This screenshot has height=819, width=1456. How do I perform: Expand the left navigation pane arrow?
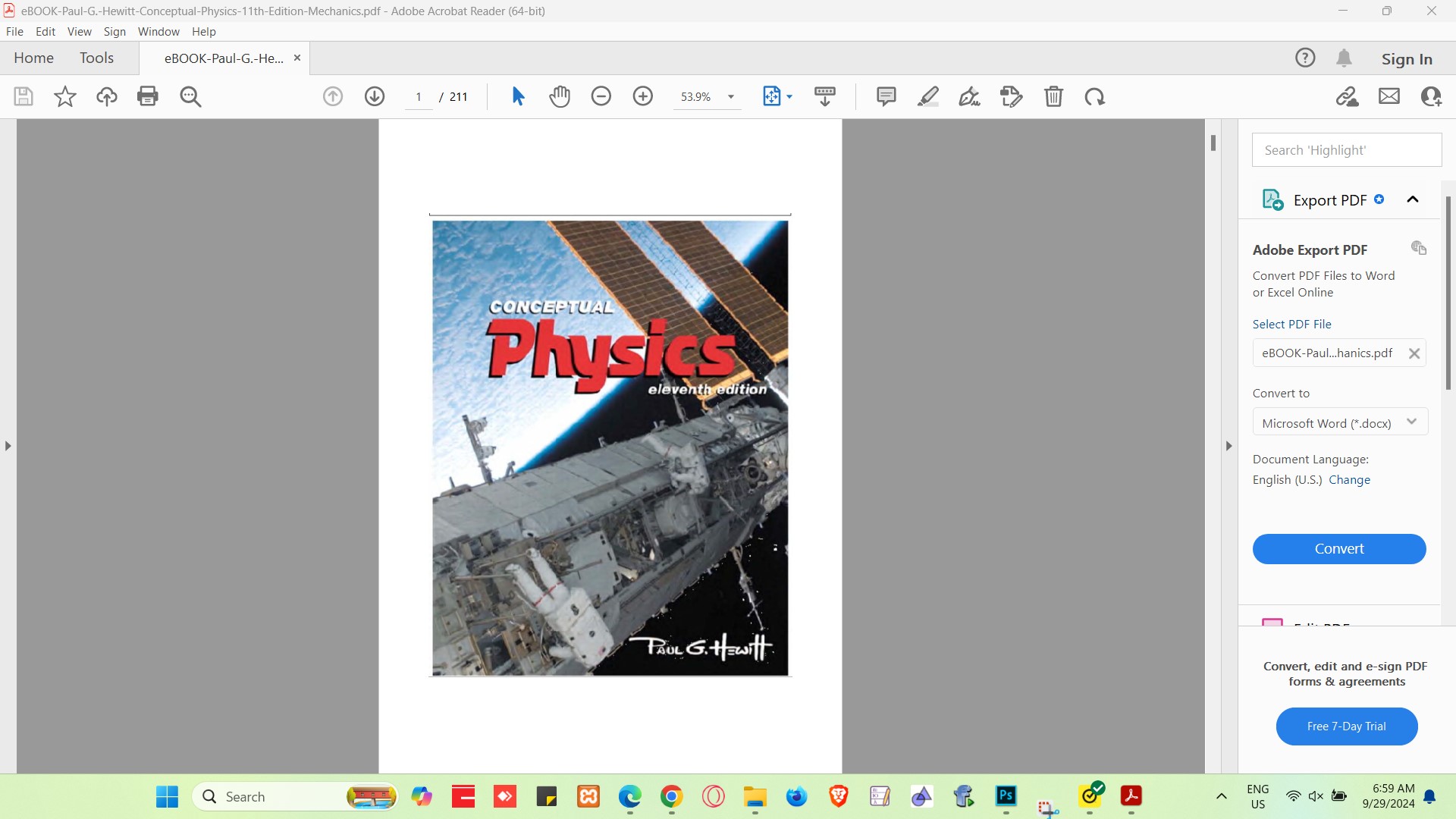click(8, 446)
